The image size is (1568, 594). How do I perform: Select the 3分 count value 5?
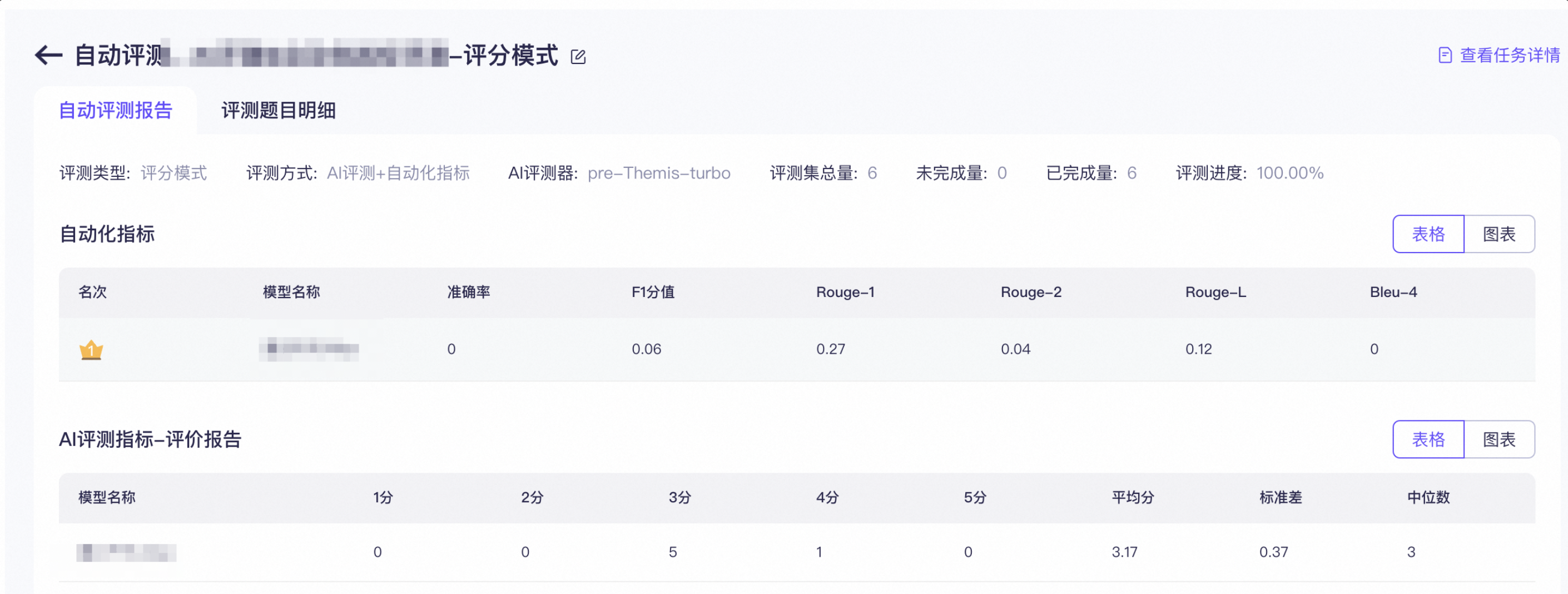[x=673, y=552]
